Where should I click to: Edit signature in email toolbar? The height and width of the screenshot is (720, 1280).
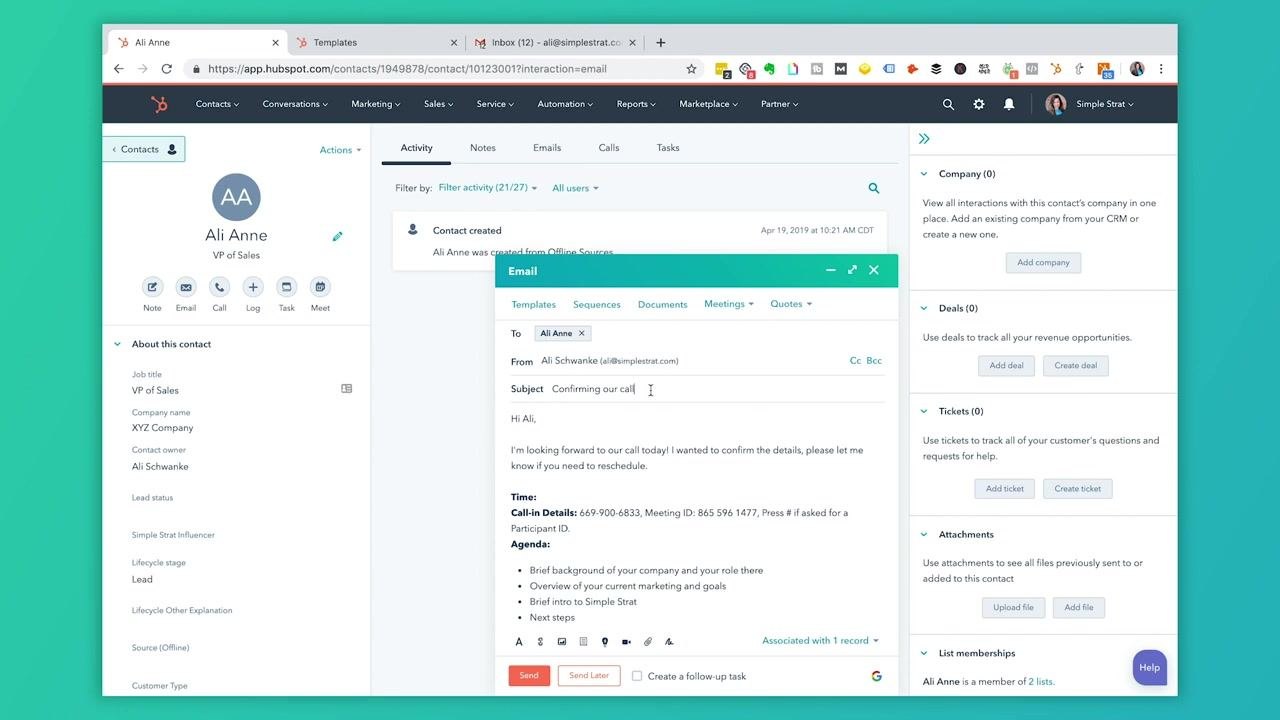[669, 642]
